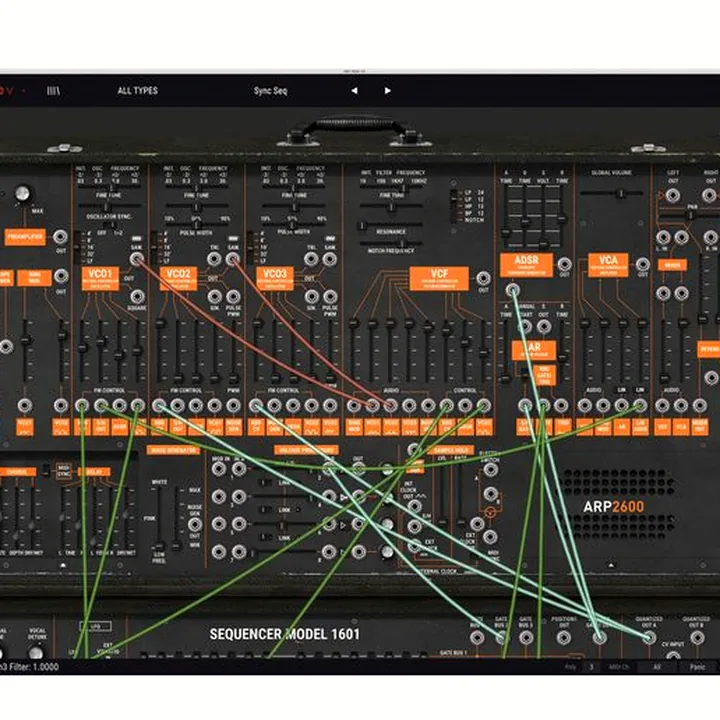This screenshot has width=720, height=720.
Task: Click the VCO3 SIN output jack
Action: click(311, 297)
